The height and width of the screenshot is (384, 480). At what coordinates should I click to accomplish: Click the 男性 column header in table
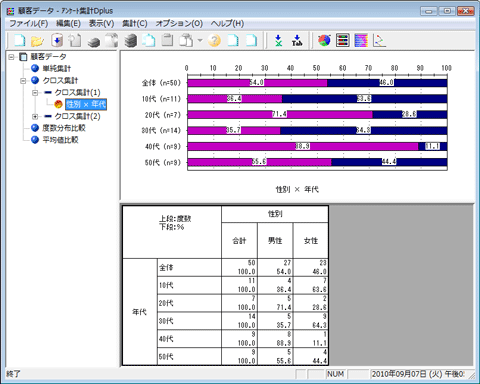point(275,241)
